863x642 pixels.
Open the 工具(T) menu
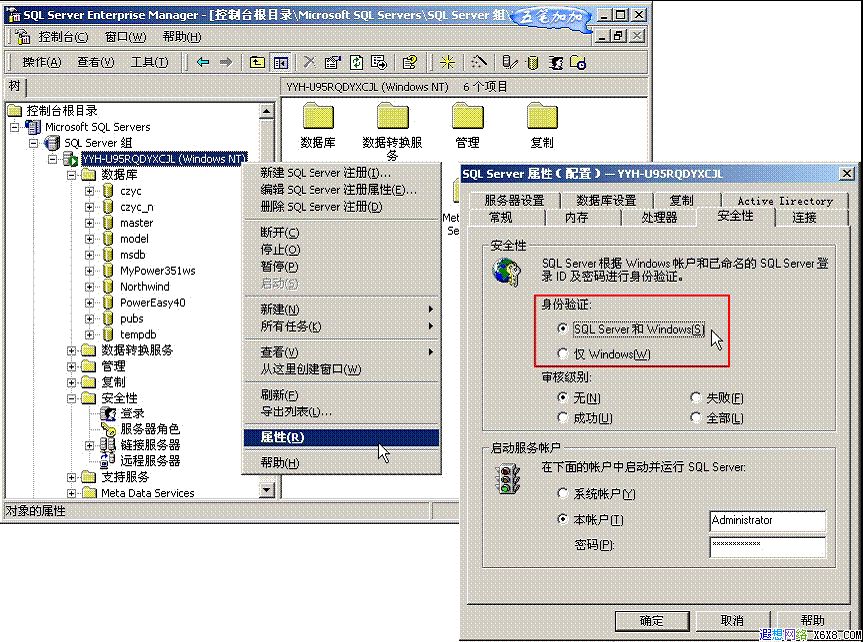[149, 62]
